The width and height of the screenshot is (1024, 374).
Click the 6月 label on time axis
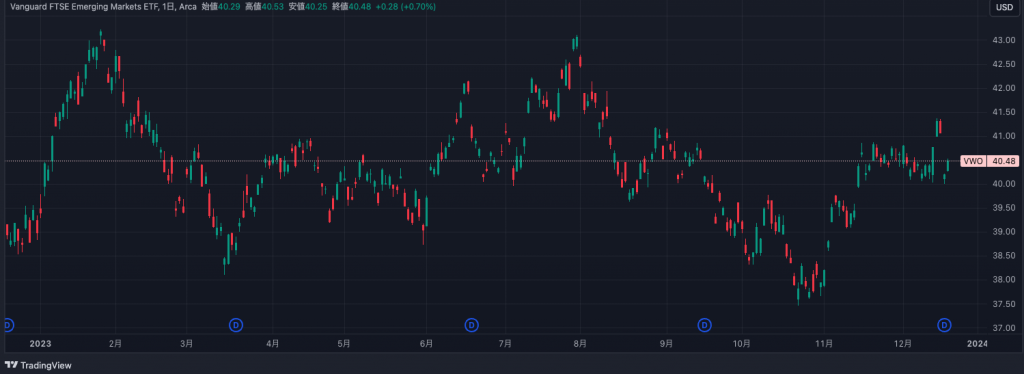426,343
